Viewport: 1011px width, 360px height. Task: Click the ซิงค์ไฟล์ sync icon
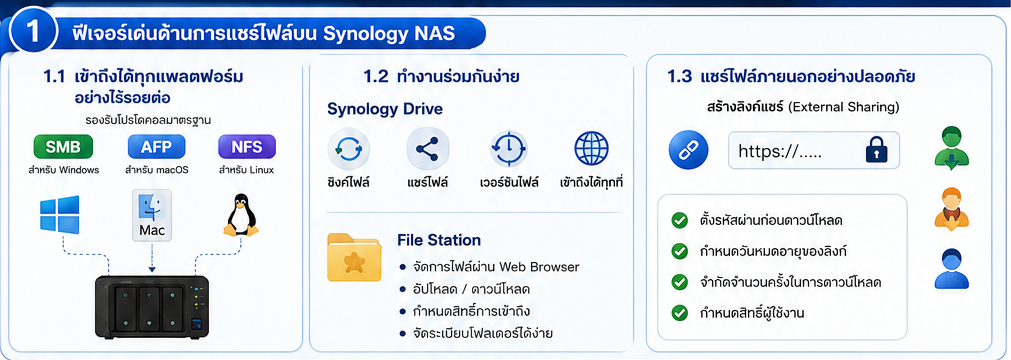pos(349,149)
